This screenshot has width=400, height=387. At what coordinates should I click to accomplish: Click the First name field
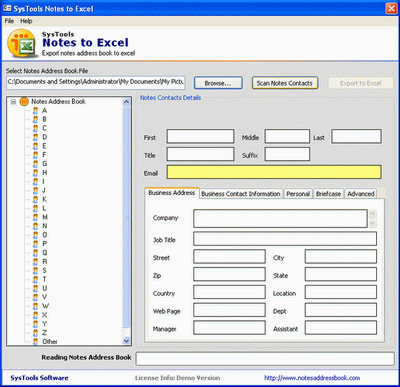[200, 136]
